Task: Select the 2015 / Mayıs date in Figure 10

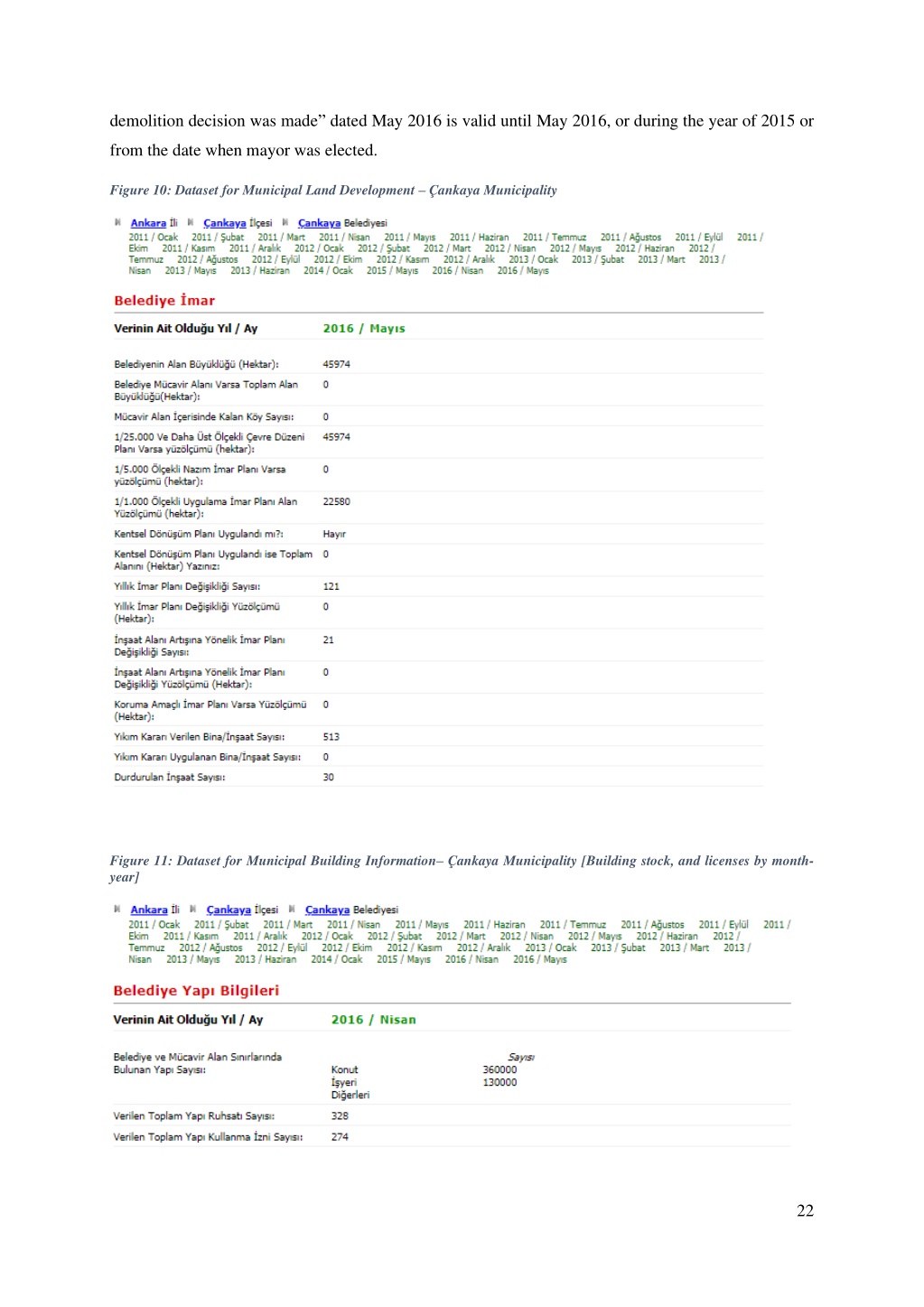Action: (x=392, y=270)
